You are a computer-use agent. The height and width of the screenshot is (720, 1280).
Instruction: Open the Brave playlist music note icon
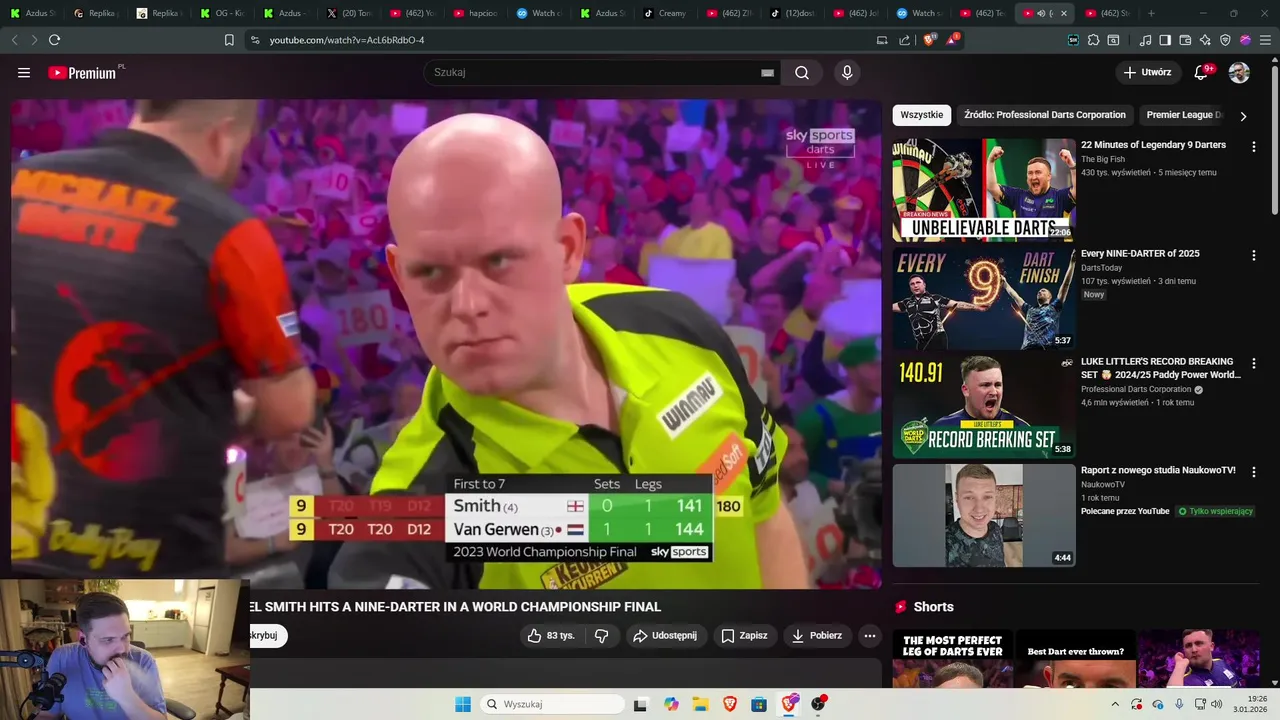pos(1146,40)
